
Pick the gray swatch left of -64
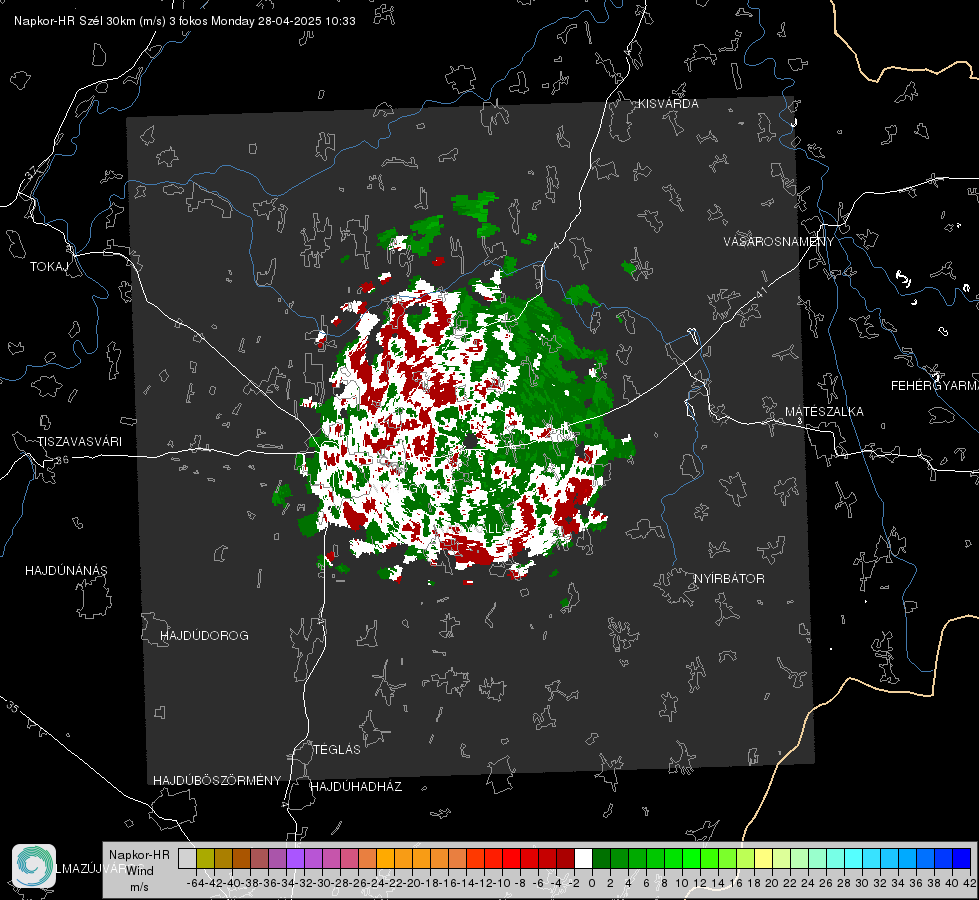click(x=187, y=858)
